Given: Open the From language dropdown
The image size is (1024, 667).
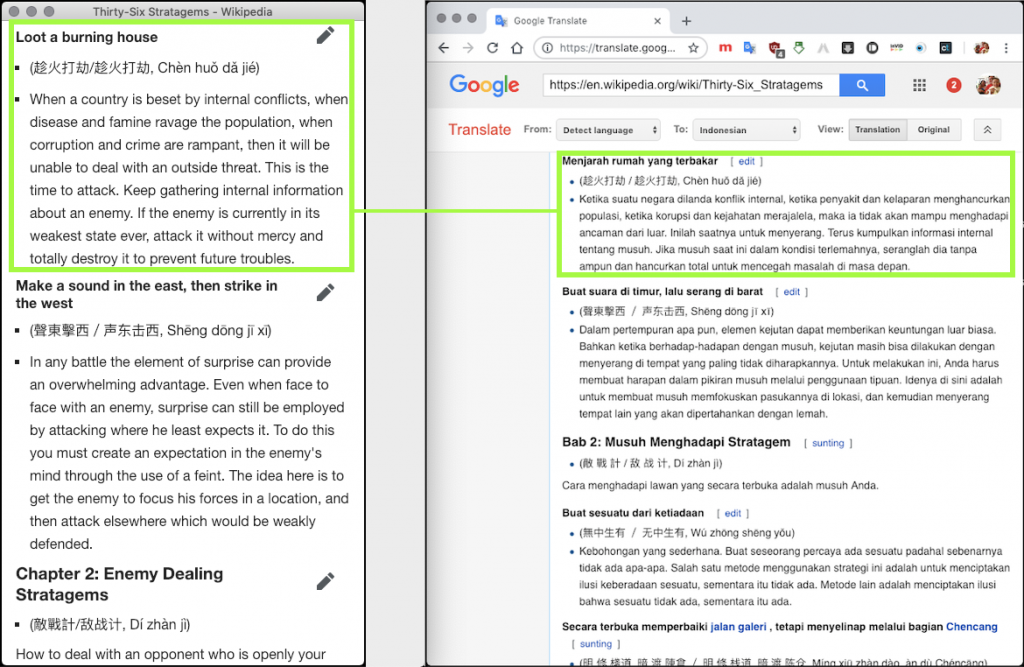Looking at the screenshot, I should pos(608,130).
